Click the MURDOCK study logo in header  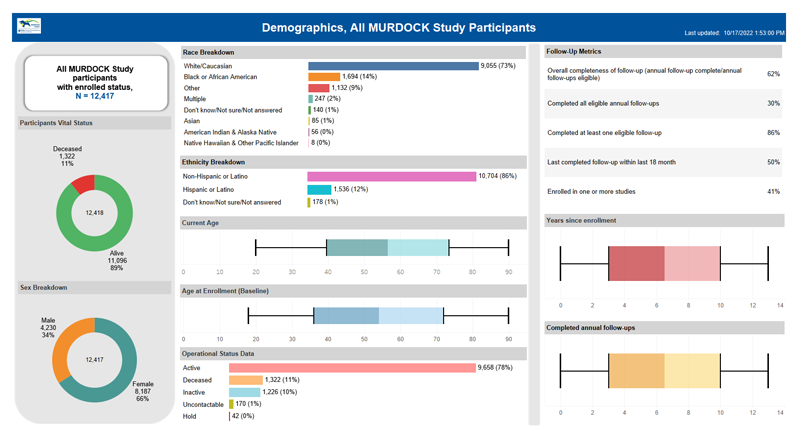[29, 26]
